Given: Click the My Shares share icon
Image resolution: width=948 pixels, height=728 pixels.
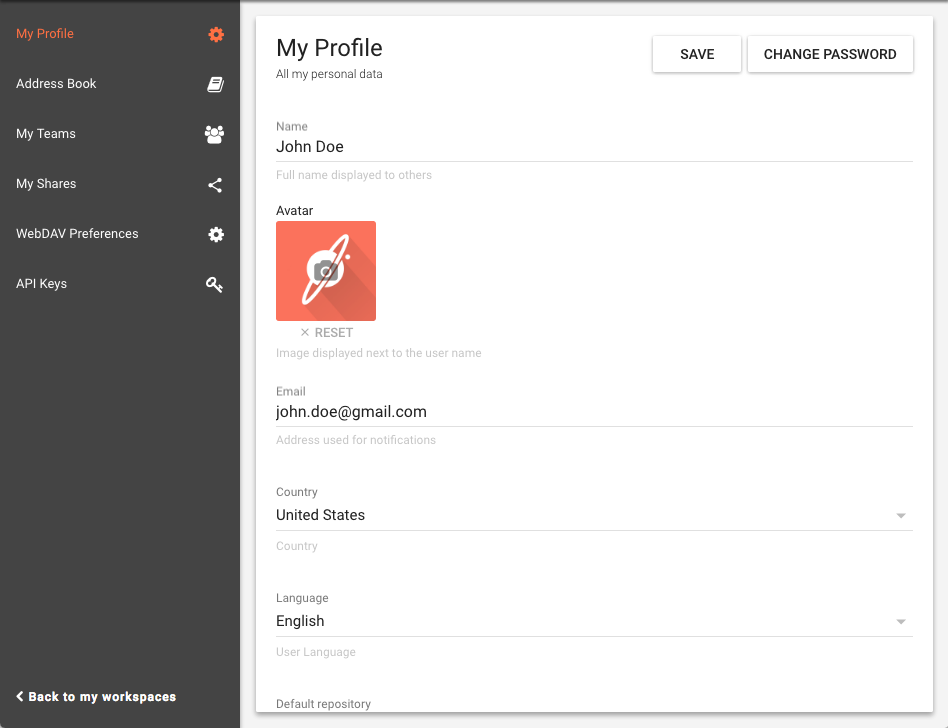Looking at the screenshot, I should point(215,185).
